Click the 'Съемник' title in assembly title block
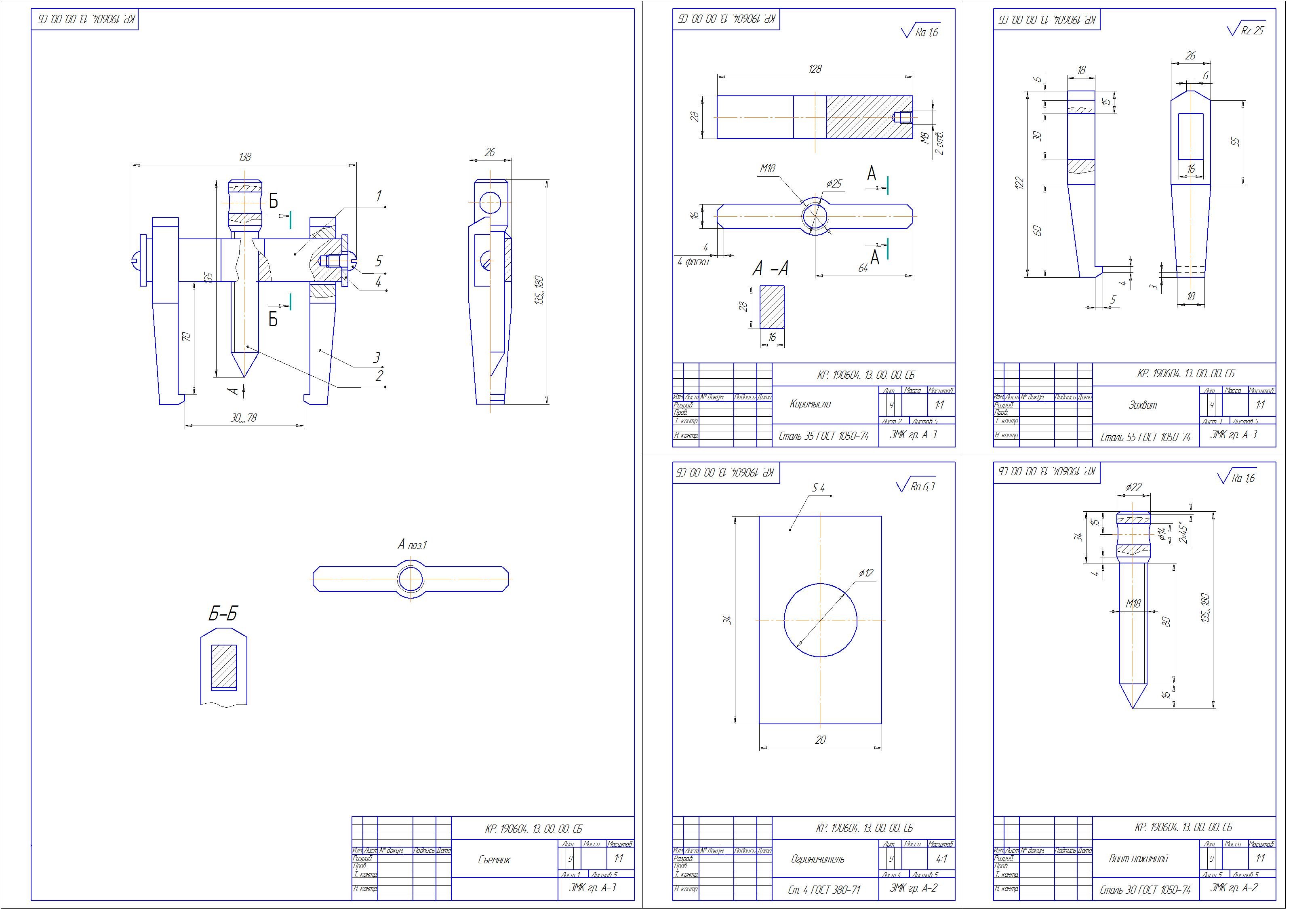This screenshot has height=909, width=1316. pos(494,860)
